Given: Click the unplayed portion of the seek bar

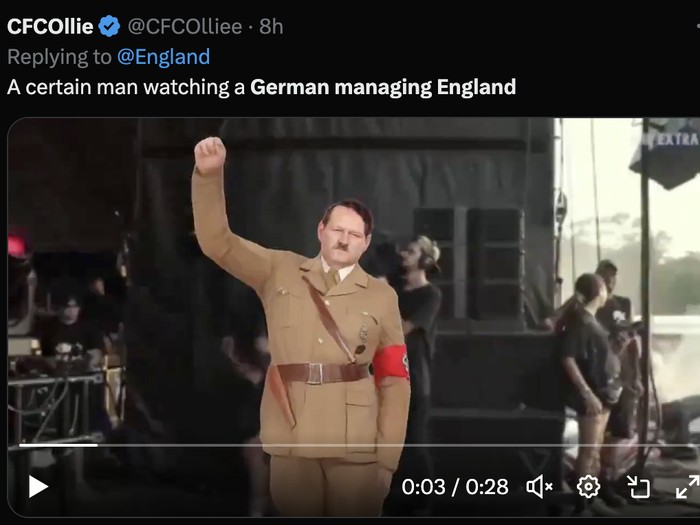Looking at the screenshot, I should (399, 445).
